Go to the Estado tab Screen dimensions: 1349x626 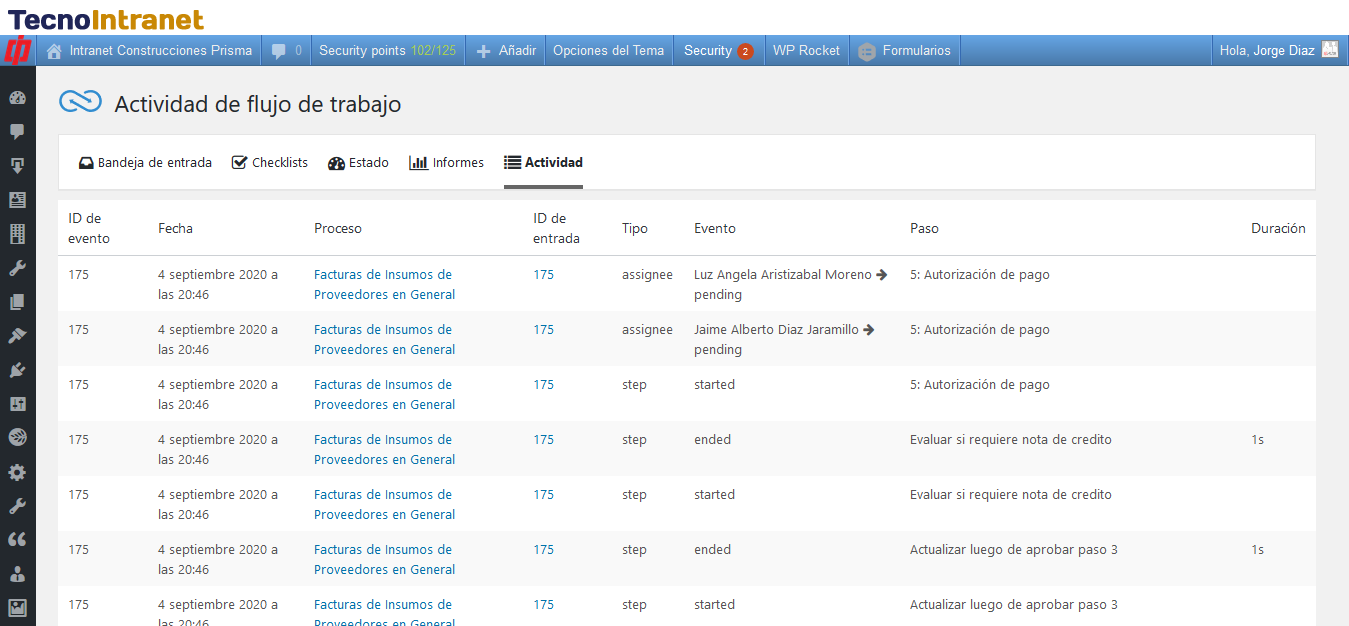coord(358,163)
